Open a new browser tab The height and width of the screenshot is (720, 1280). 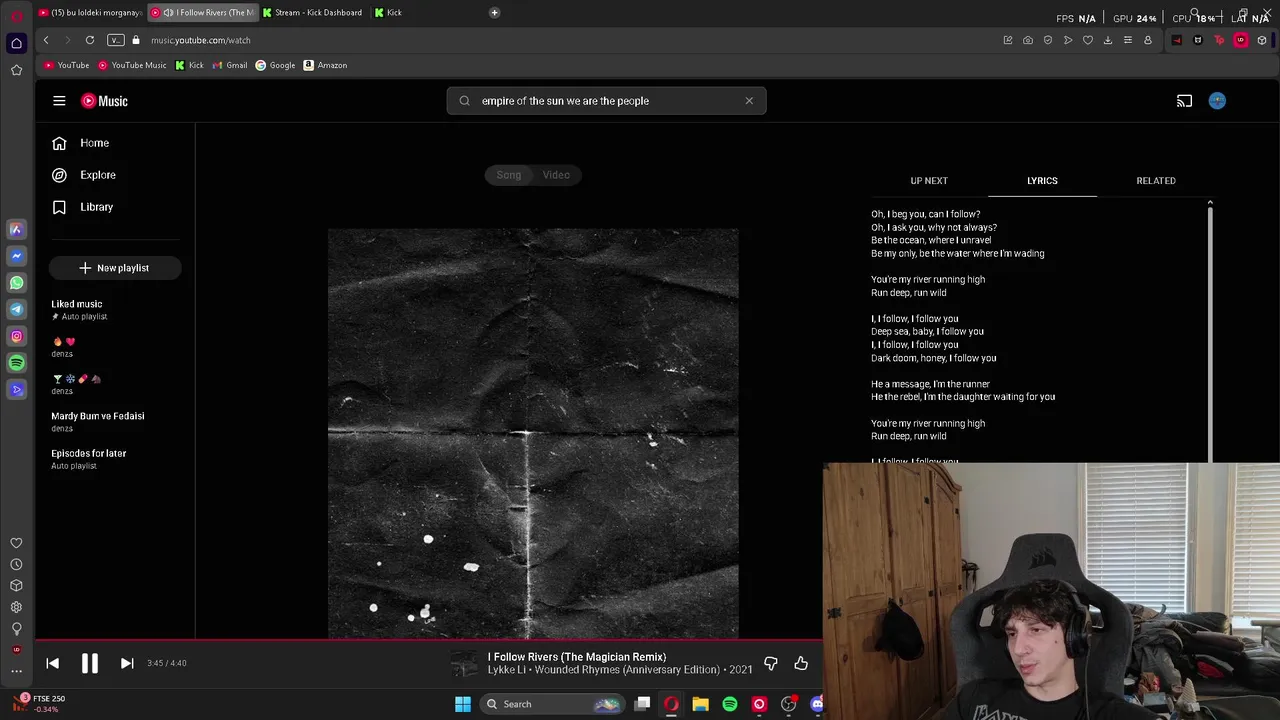tap(494, 13)
